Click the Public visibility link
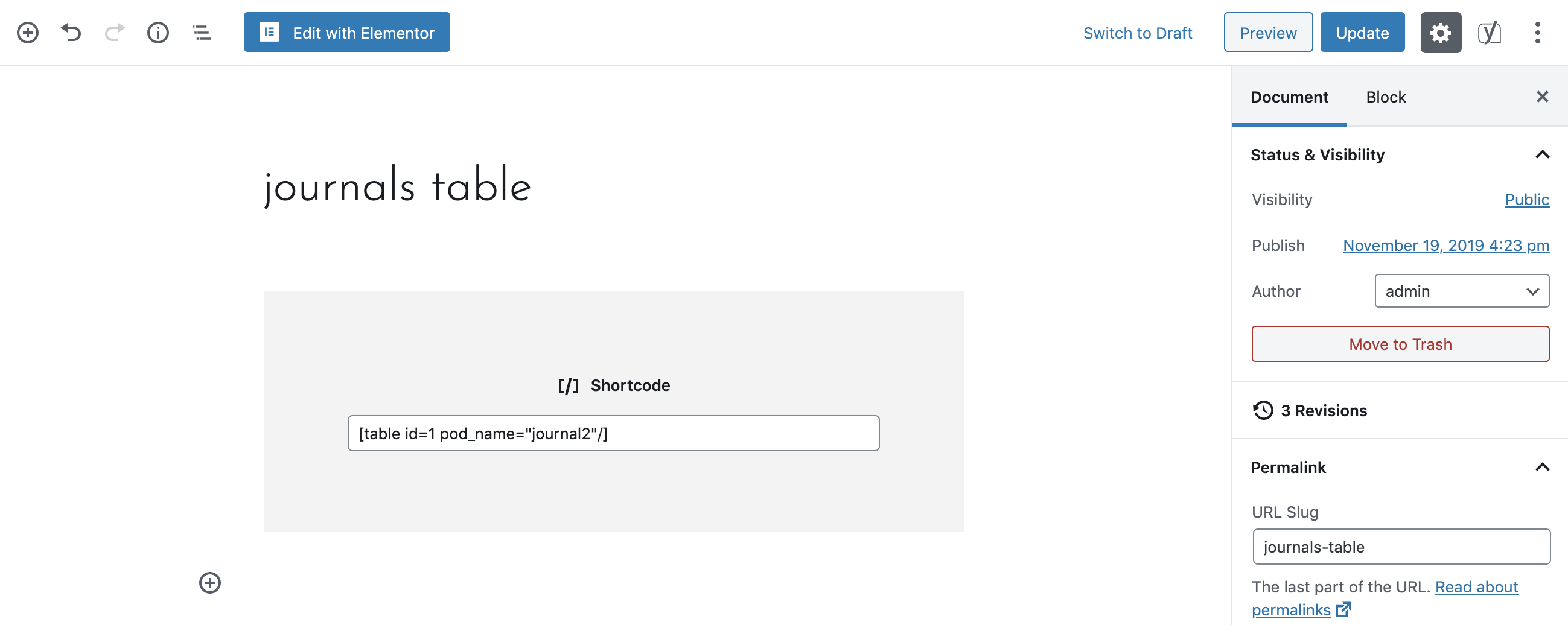Viewport: 1568px width, 625px height. [x=1526, y=200]
